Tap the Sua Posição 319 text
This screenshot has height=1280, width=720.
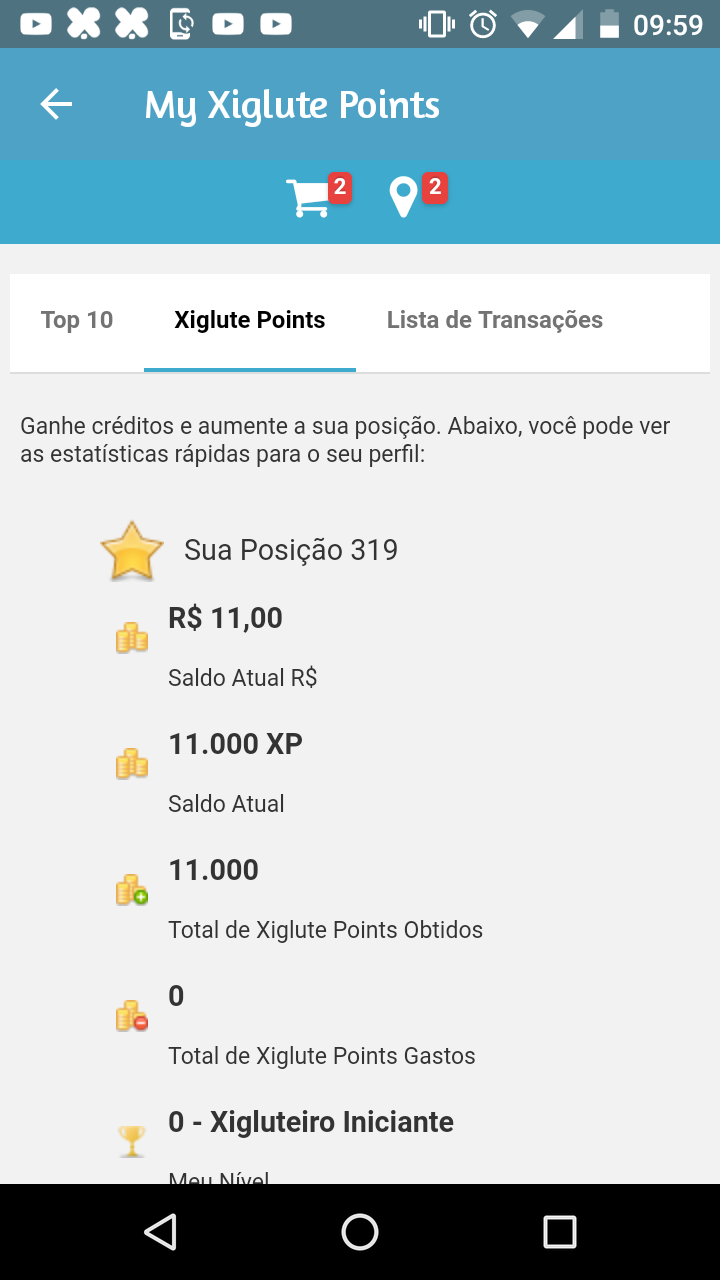(291, 550)
